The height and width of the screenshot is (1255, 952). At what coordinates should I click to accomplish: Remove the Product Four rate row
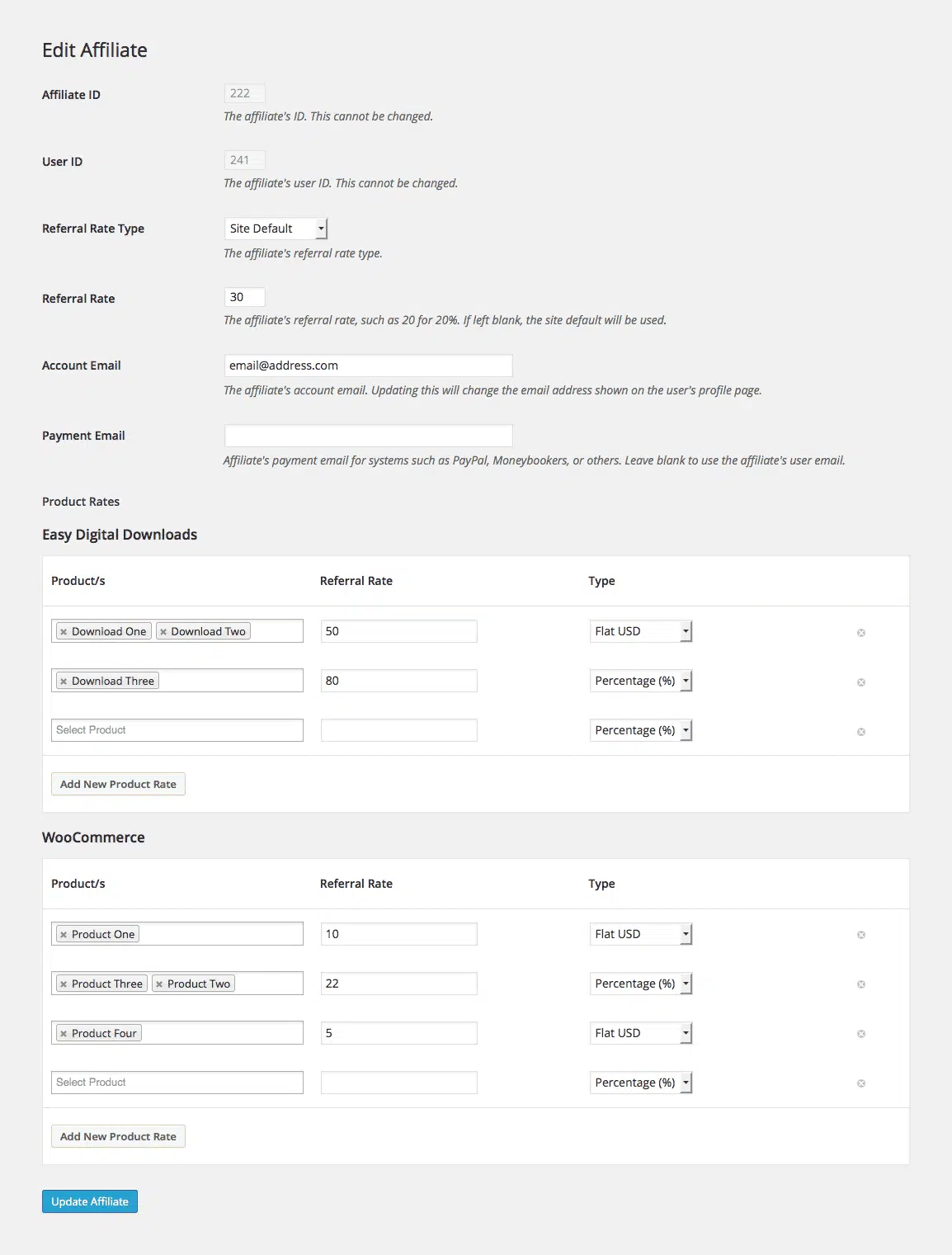pyautogui.click(x=861, y=1034)
